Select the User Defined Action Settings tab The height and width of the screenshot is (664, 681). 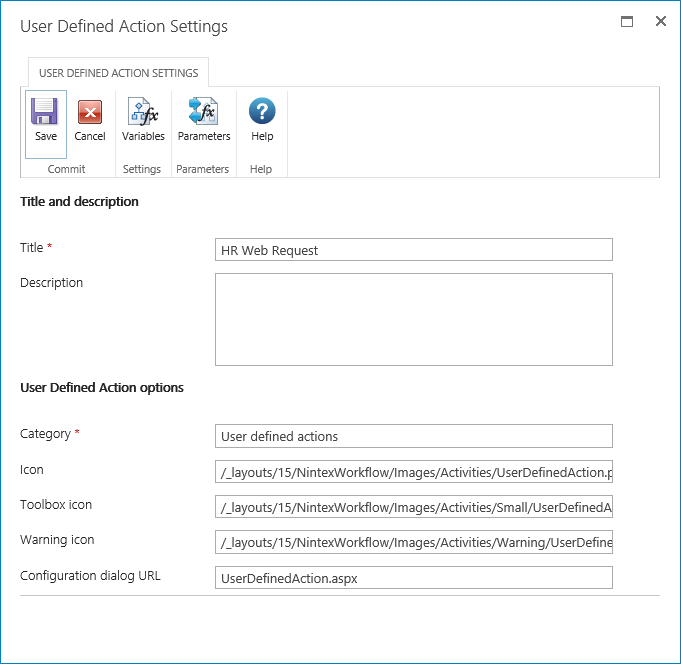118,73
